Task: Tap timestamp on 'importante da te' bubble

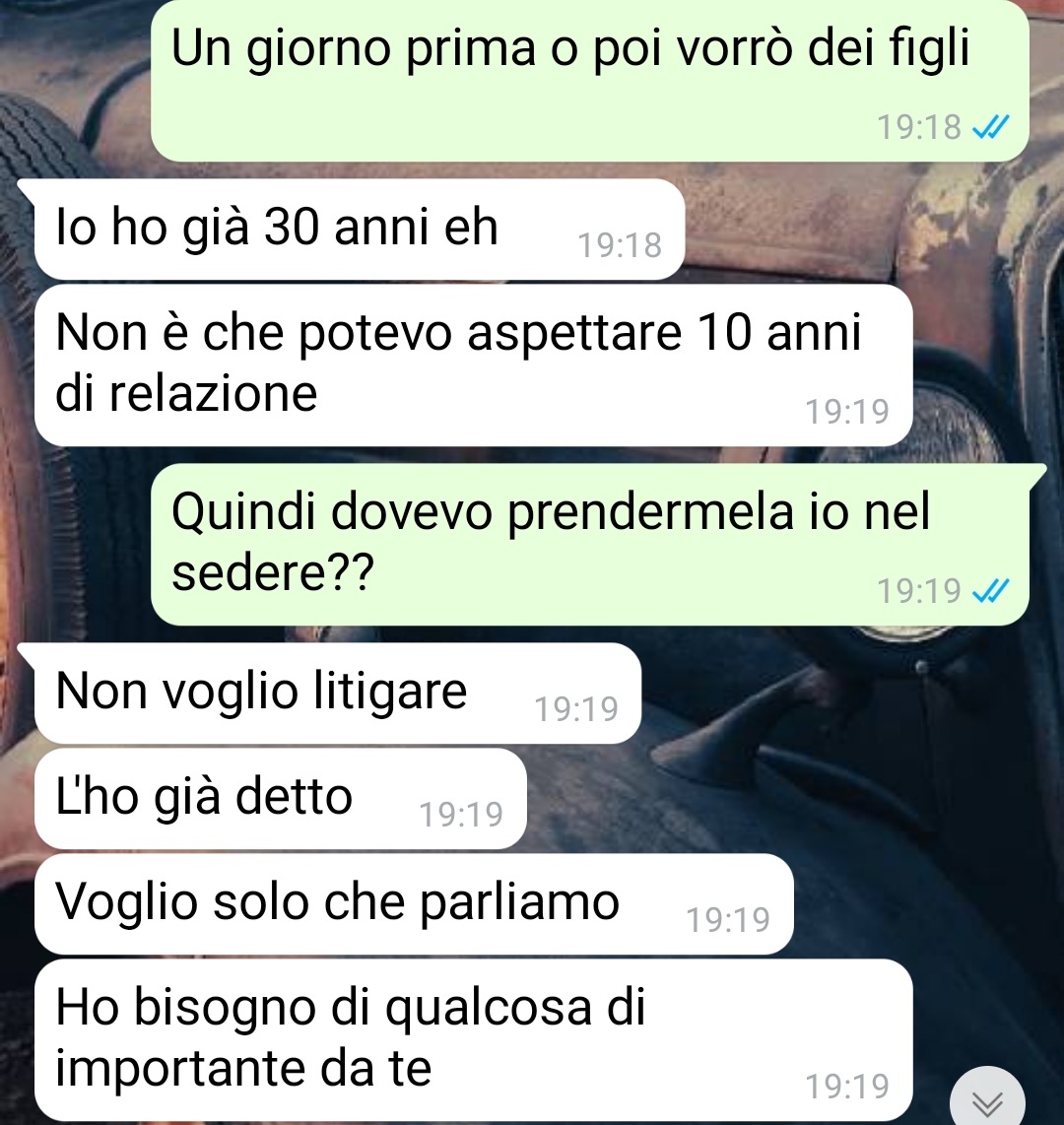Action: point(847,1087)
